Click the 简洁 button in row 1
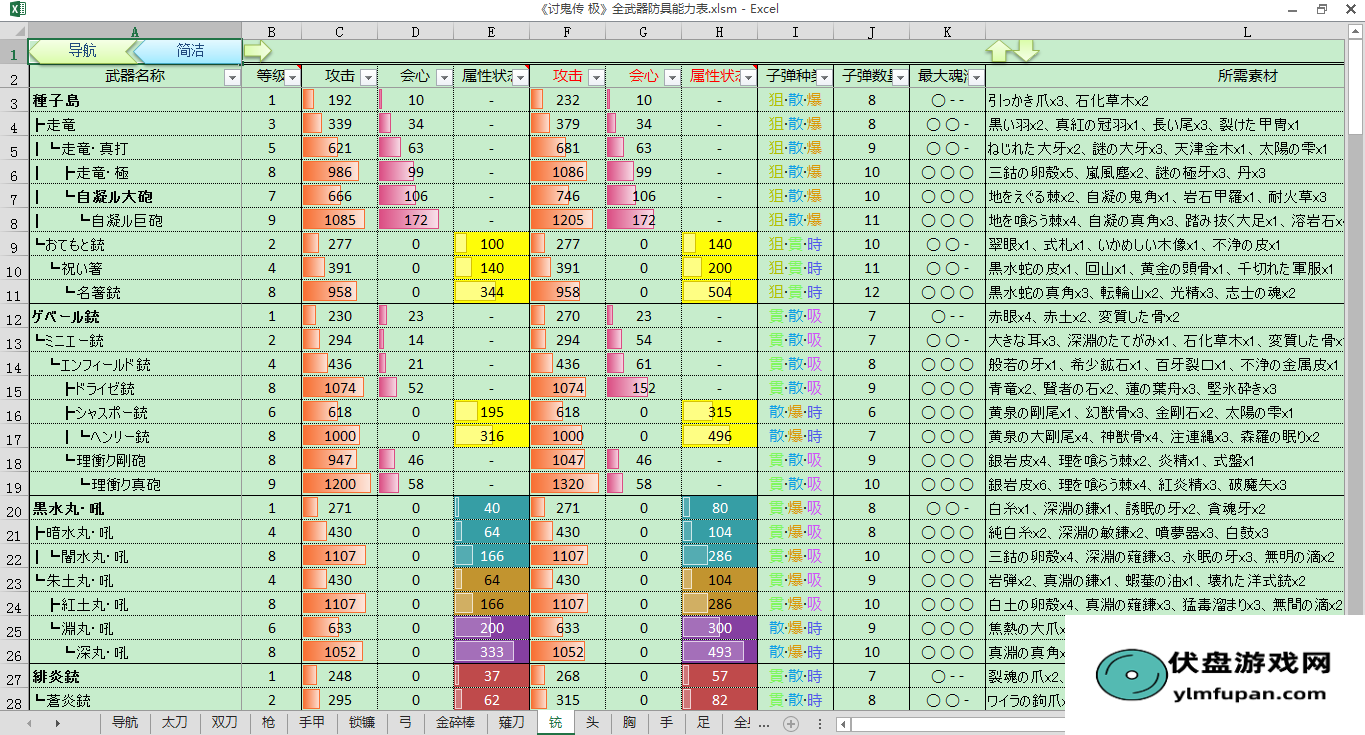 190,51
